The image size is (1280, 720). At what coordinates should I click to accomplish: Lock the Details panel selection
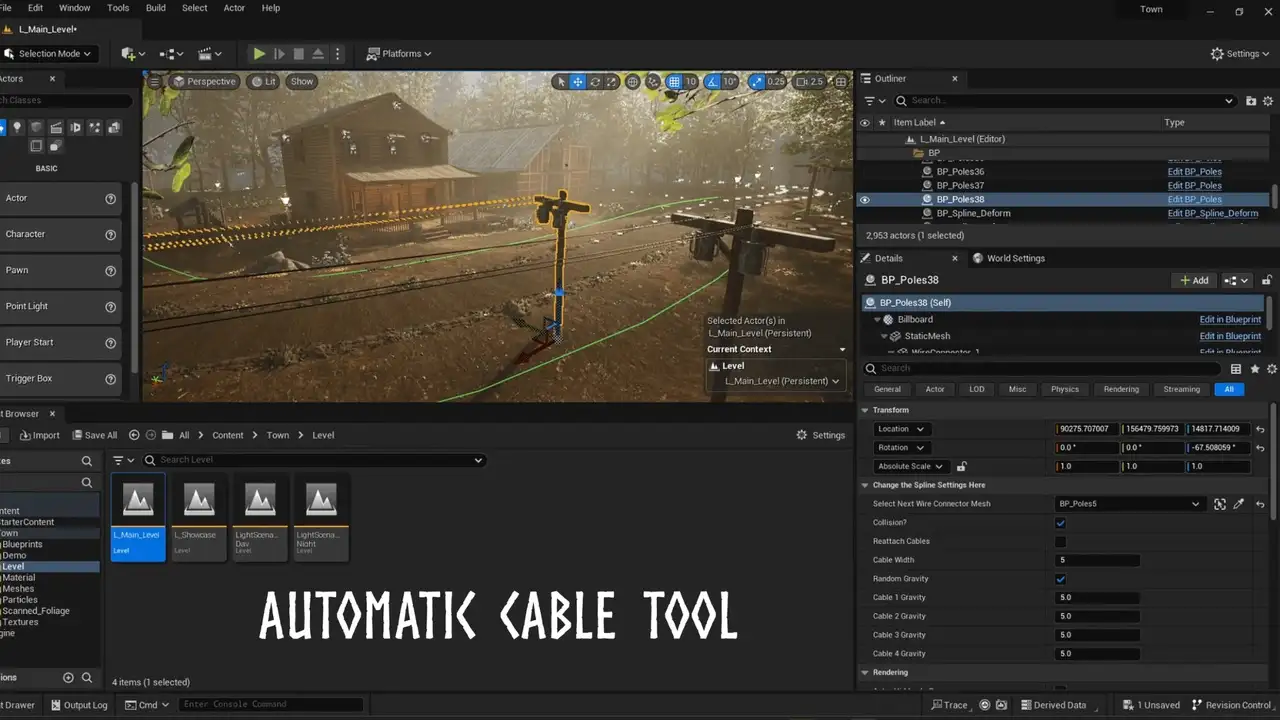tap(1267, 281)
